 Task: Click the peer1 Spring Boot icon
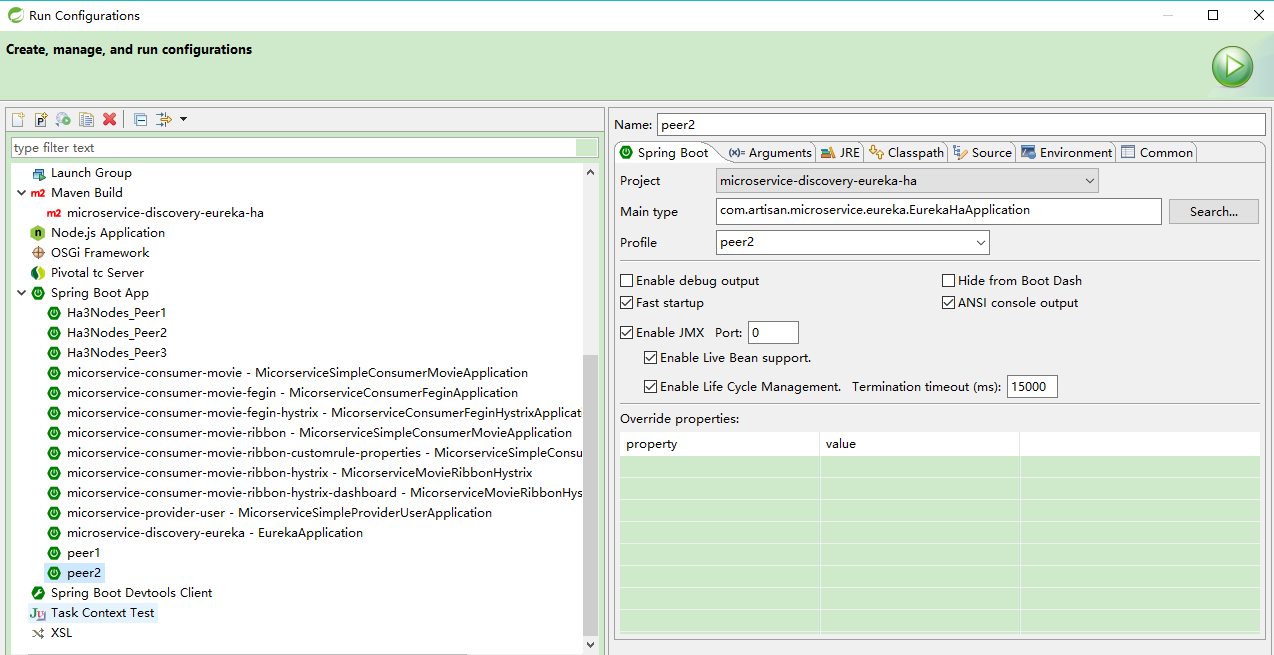(x=54, y=553)
